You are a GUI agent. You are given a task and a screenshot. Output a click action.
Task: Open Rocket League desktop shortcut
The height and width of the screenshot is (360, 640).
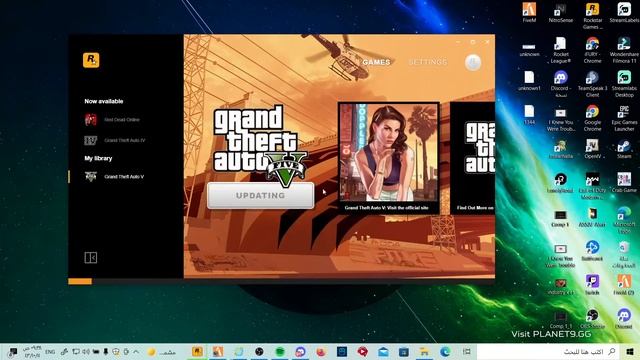(560, 50)
